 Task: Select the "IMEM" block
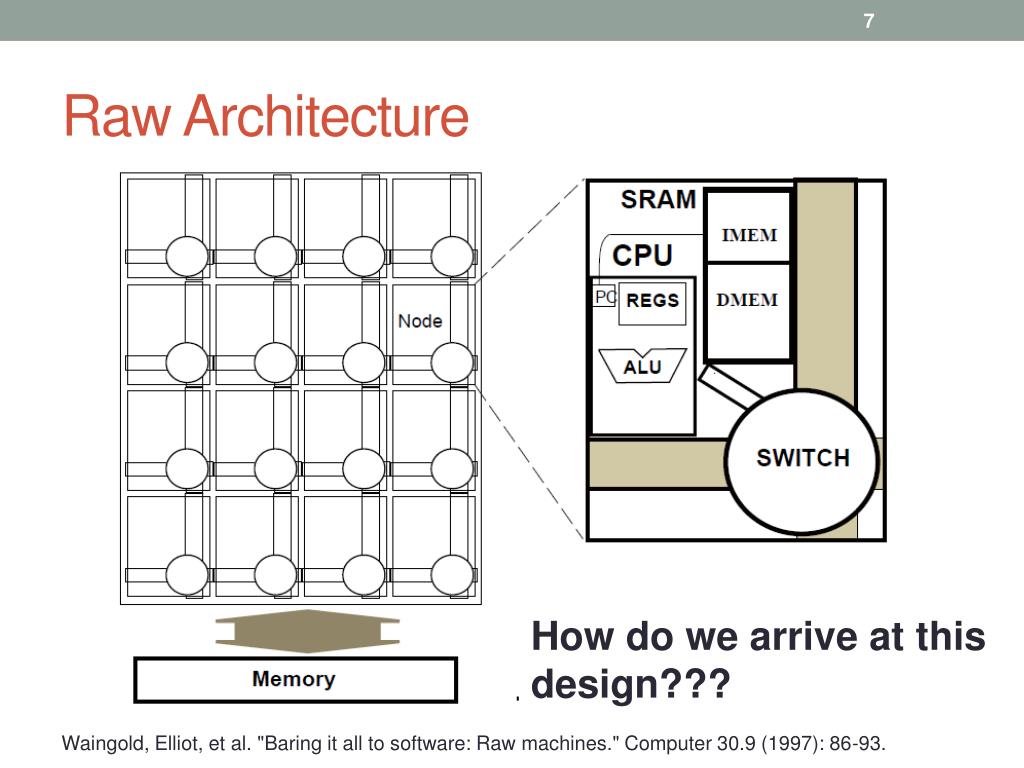tap(749, 227)
